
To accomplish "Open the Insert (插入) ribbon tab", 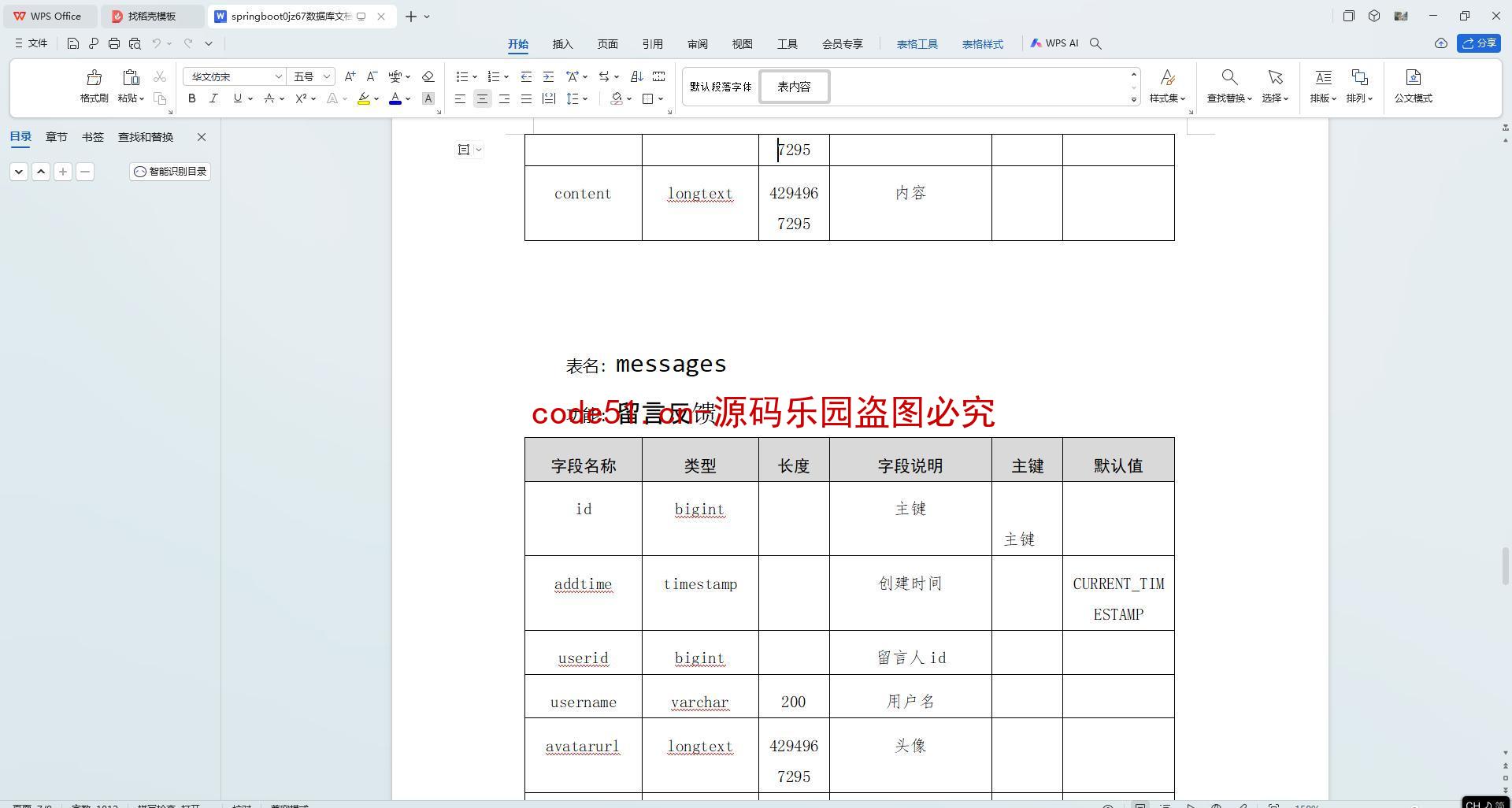I will point(562,44).
